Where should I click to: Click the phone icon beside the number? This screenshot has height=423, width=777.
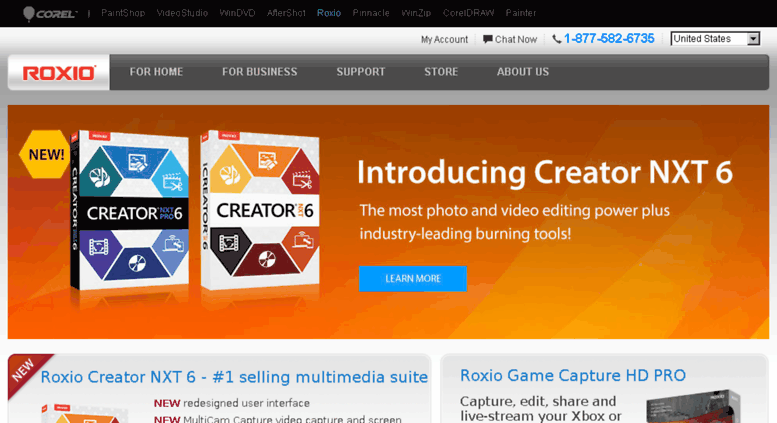coord(556,39)
